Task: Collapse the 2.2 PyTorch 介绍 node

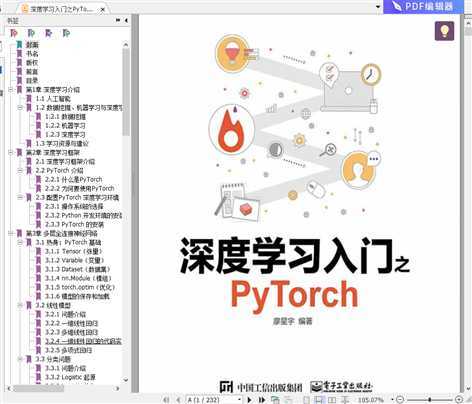Action: click(x=20, y=171)
